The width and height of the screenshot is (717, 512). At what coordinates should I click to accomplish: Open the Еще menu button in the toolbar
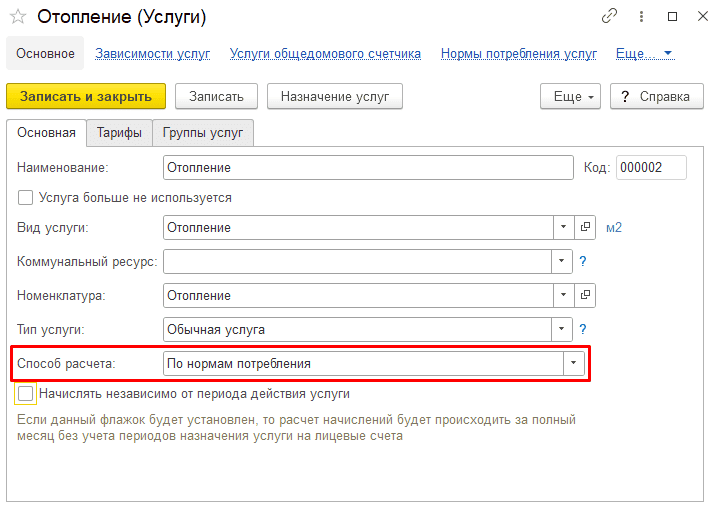pyautogui.click(x=570, y=96)
